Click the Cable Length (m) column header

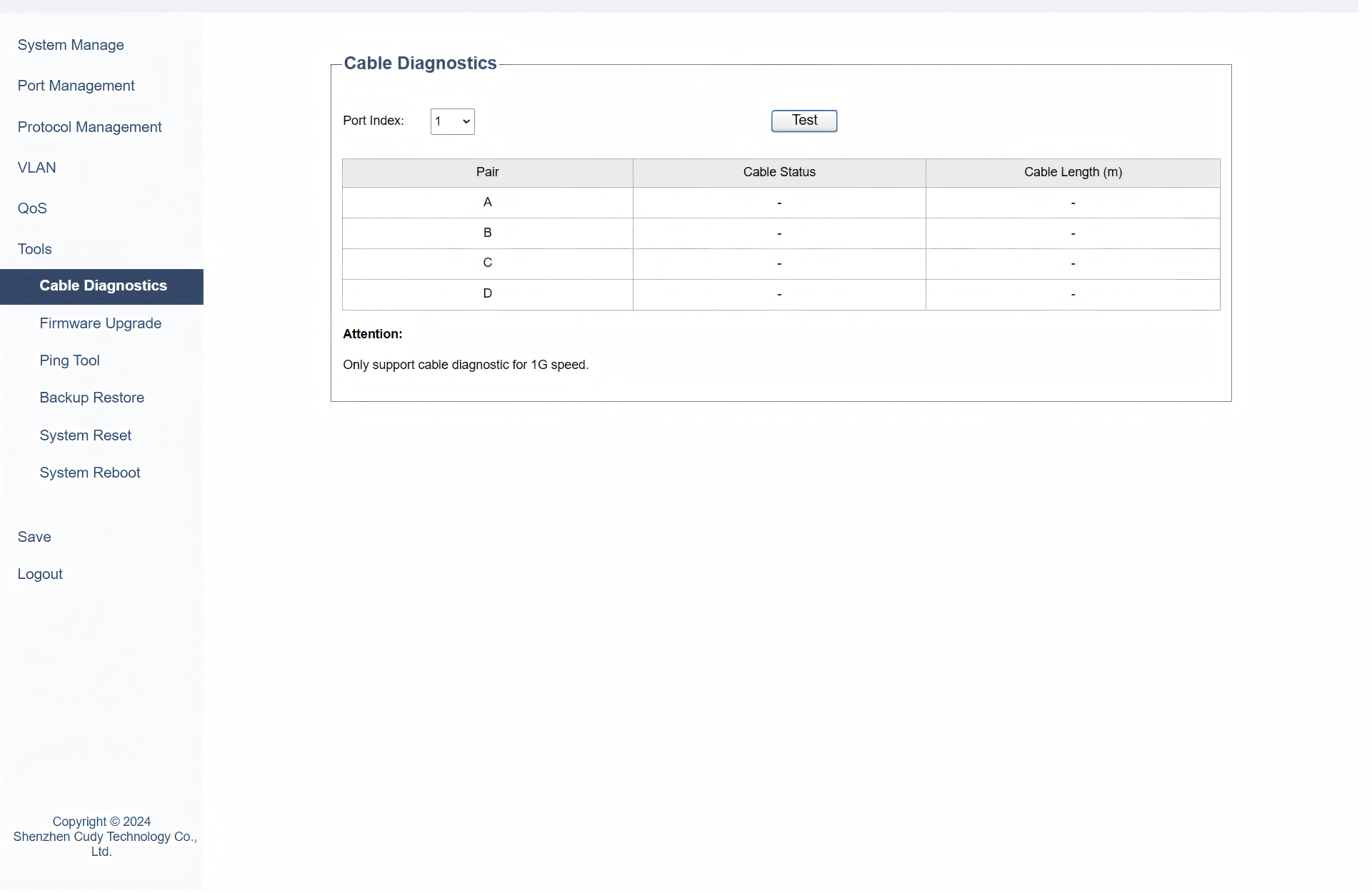click(x=1072, y=172)
